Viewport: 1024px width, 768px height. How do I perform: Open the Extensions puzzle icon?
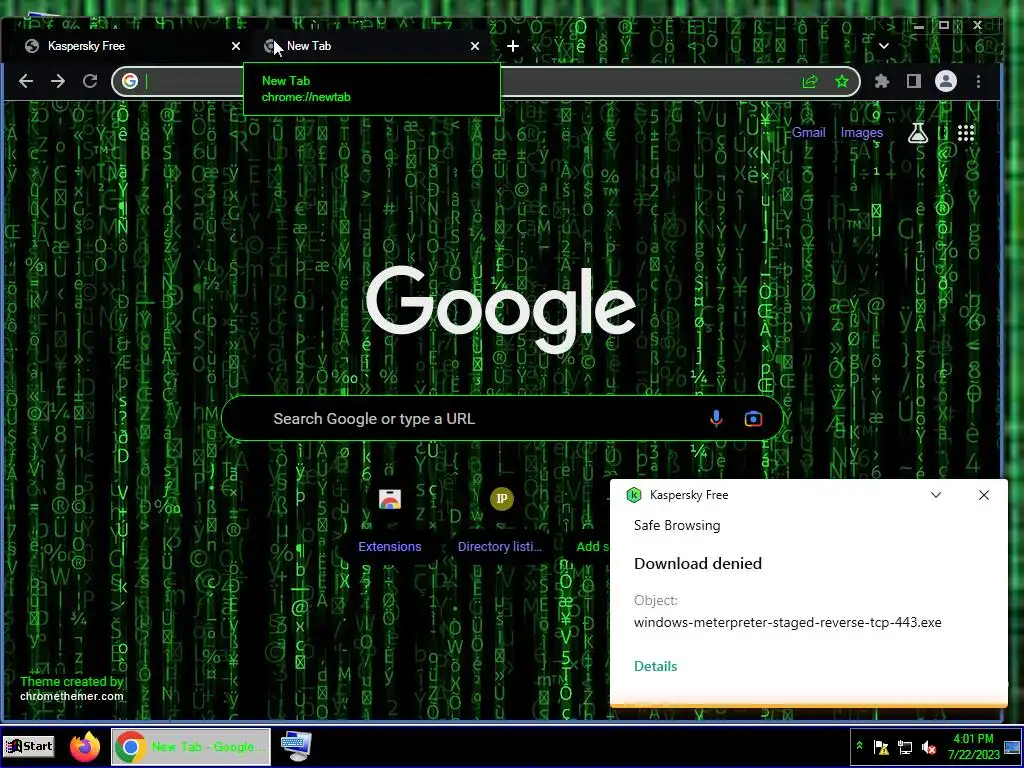point(882,81)
